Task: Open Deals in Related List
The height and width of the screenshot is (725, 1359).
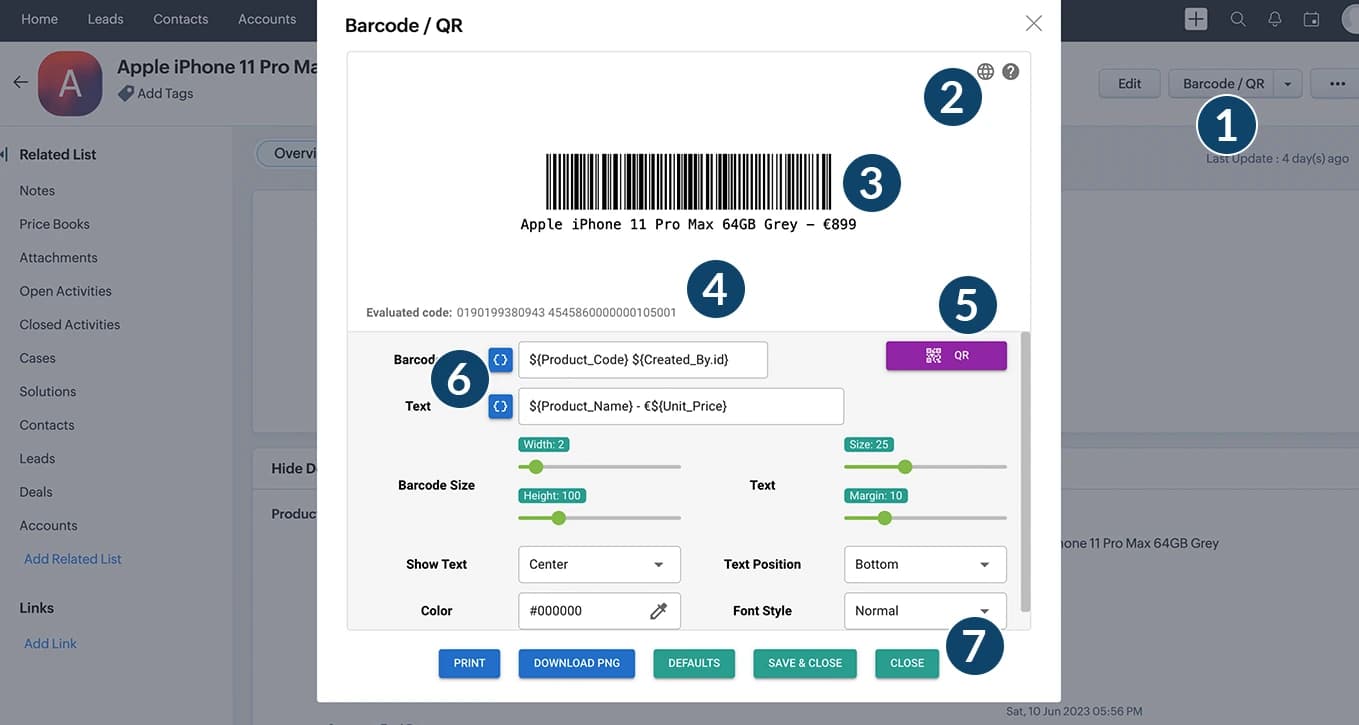Action: coord(35,492)
